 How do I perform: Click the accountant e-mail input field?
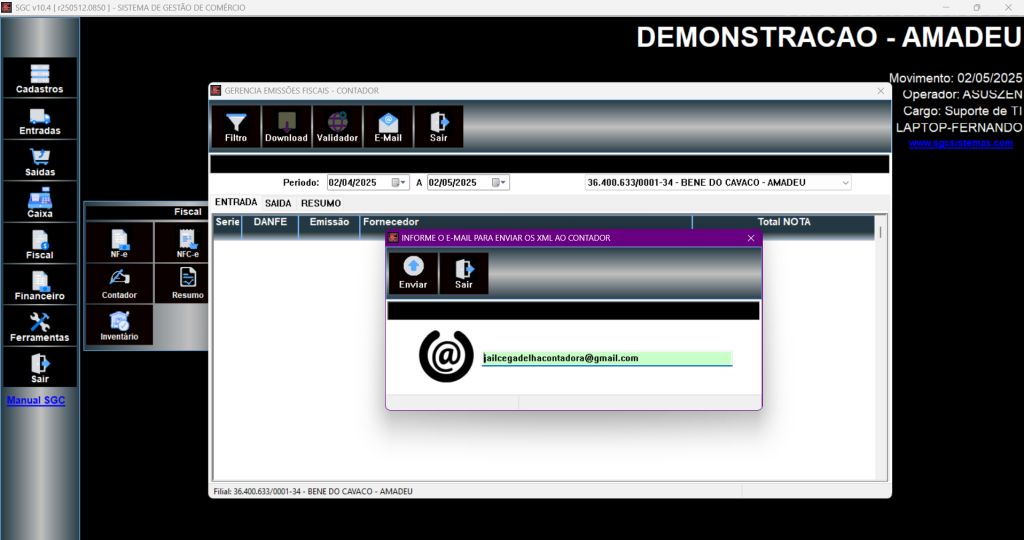607,358
